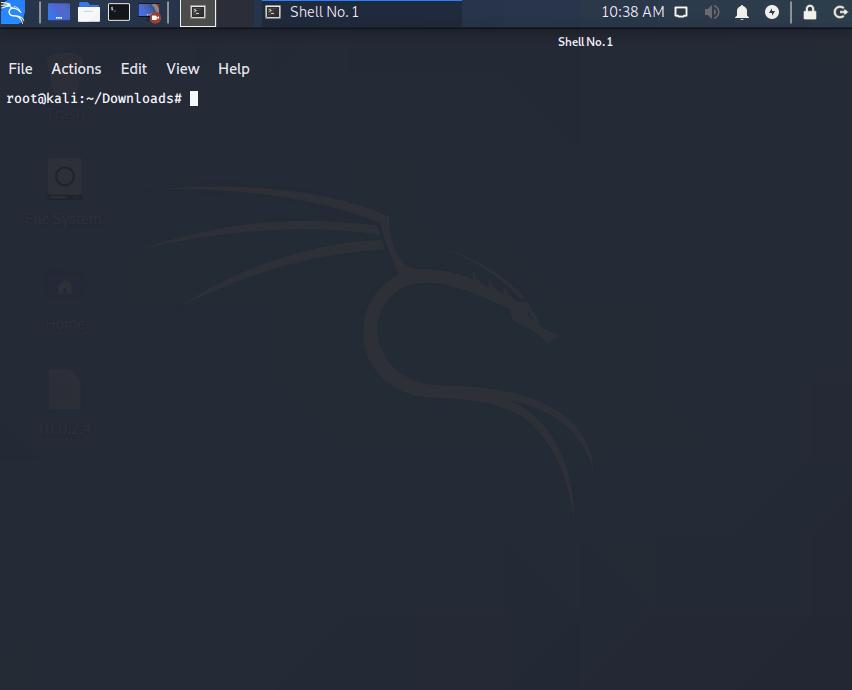
Task: Click the Shell No. 1 terminal tab title
Action: tap(585, 42)
